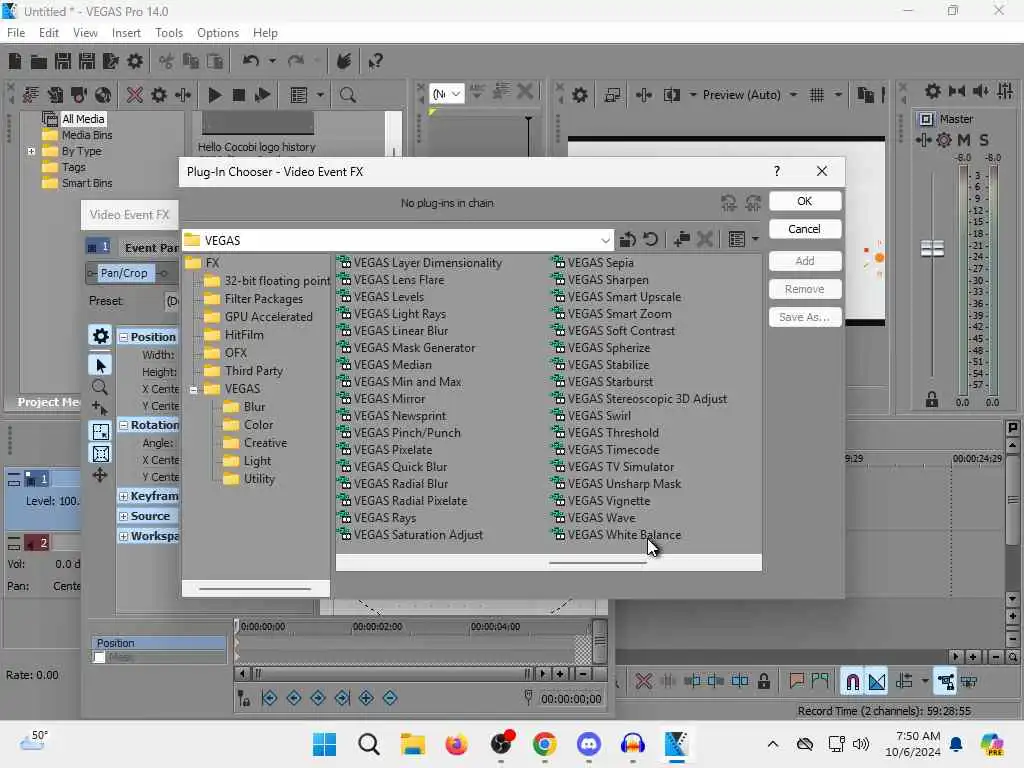Open the Options menu
Image resolution: width=1024 pixels, height=768 pixels.
coord(217,33)
